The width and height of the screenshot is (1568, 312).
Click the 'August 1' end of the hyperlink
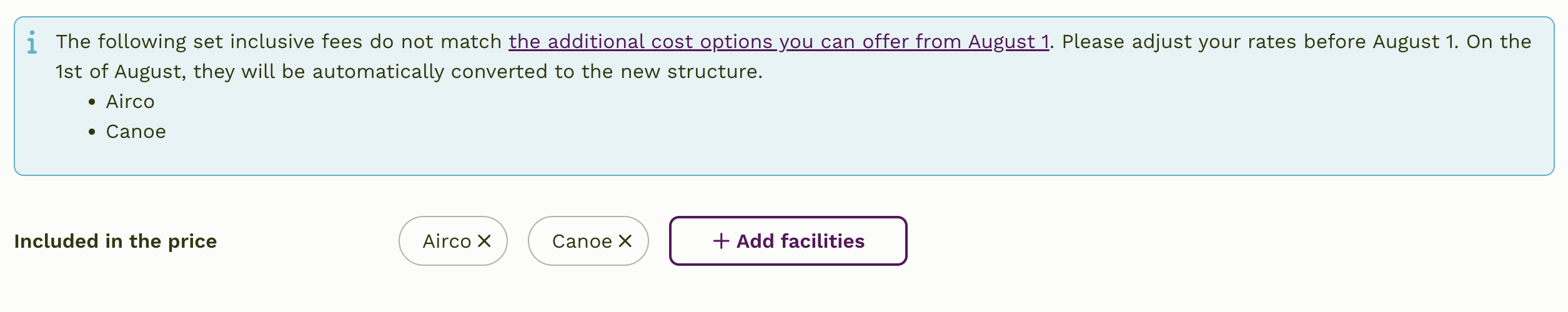1008,42
